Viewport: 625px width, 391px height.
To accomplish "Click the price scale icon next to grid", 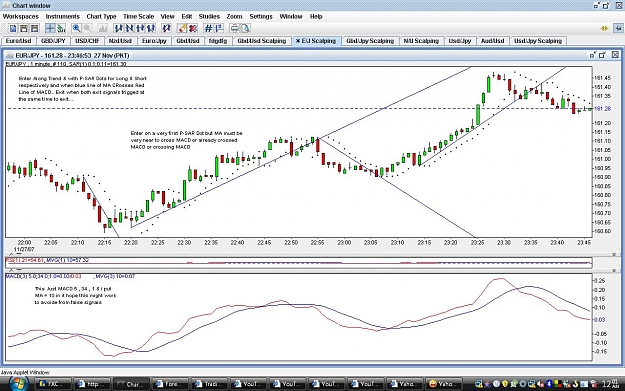I will 219,28.
